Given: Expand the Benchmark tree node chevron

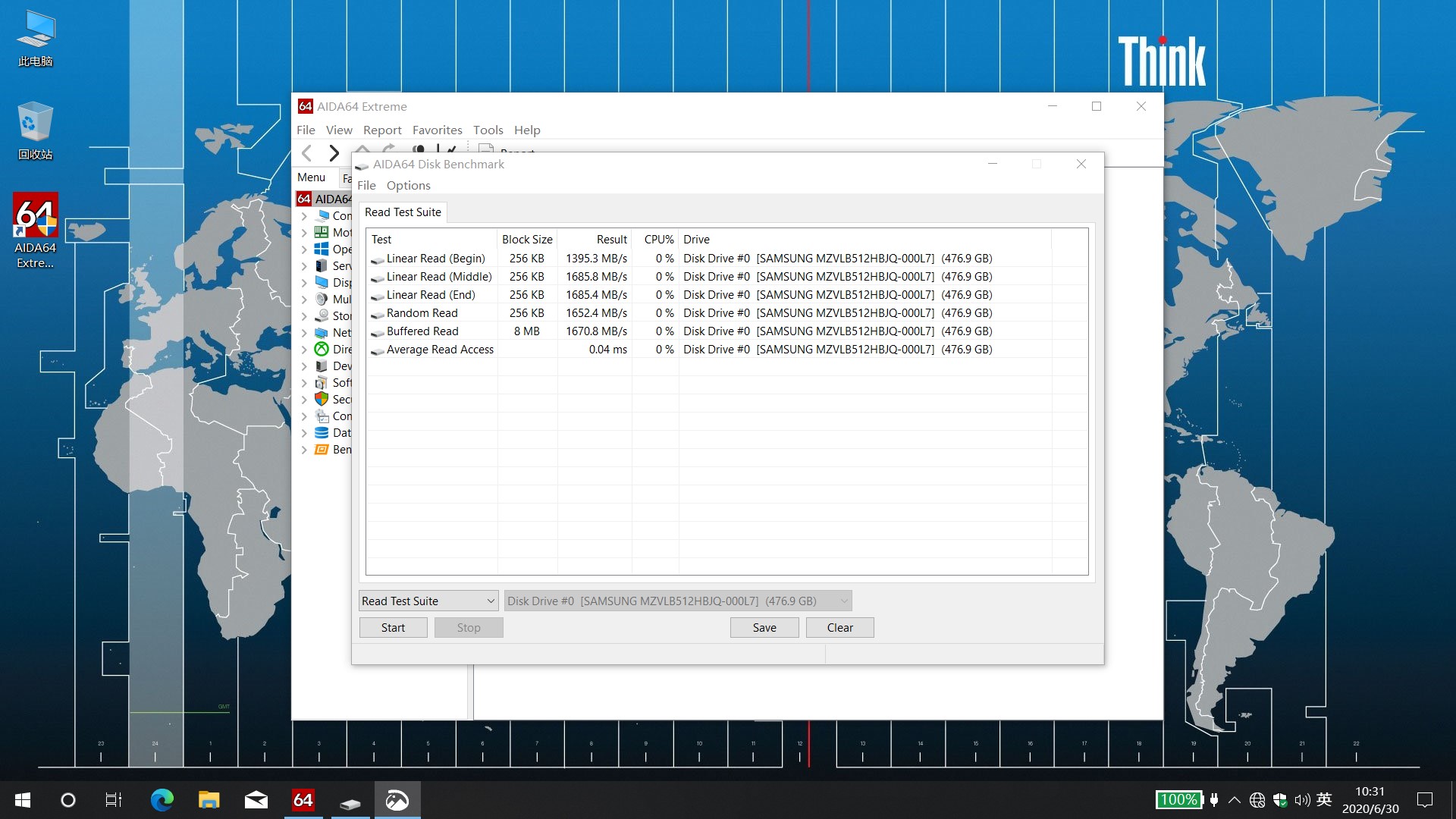Looking at the screenshot, I should [x=304, y=450].
